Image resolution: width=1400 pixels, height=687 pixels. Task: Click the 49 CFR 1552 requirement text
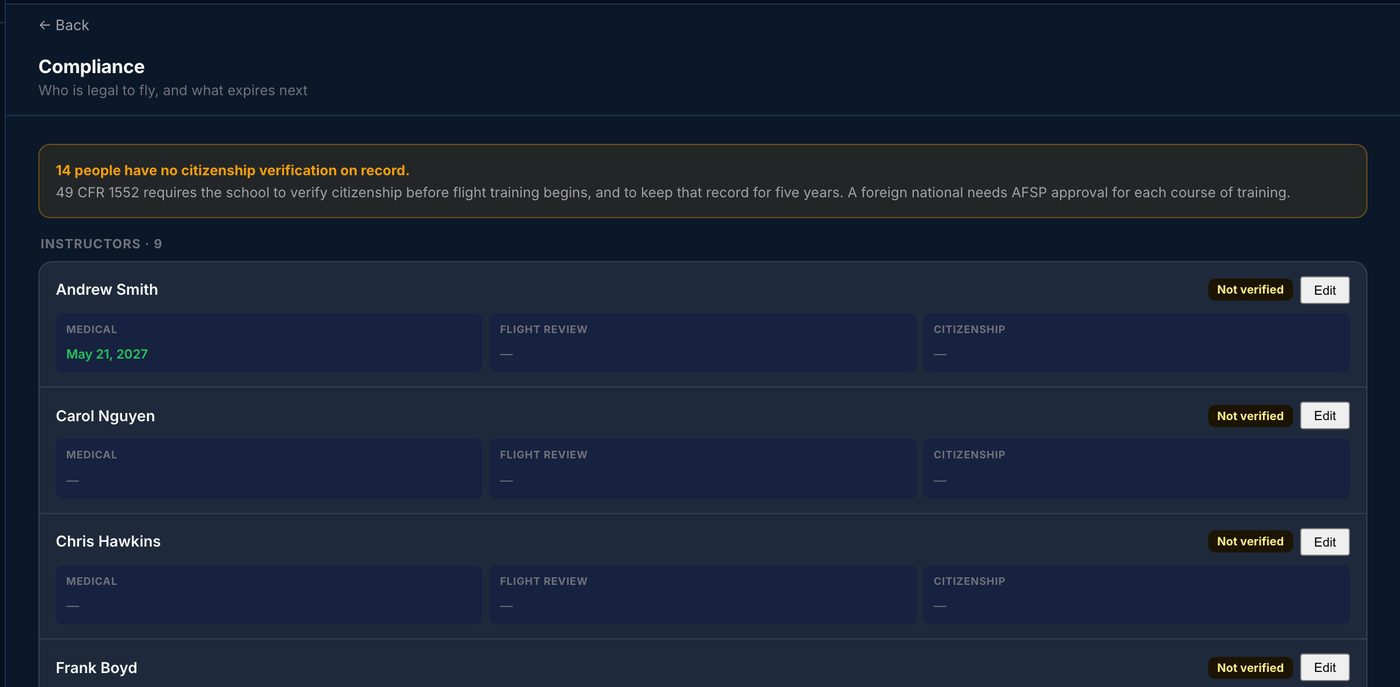(x=673, y=192)
